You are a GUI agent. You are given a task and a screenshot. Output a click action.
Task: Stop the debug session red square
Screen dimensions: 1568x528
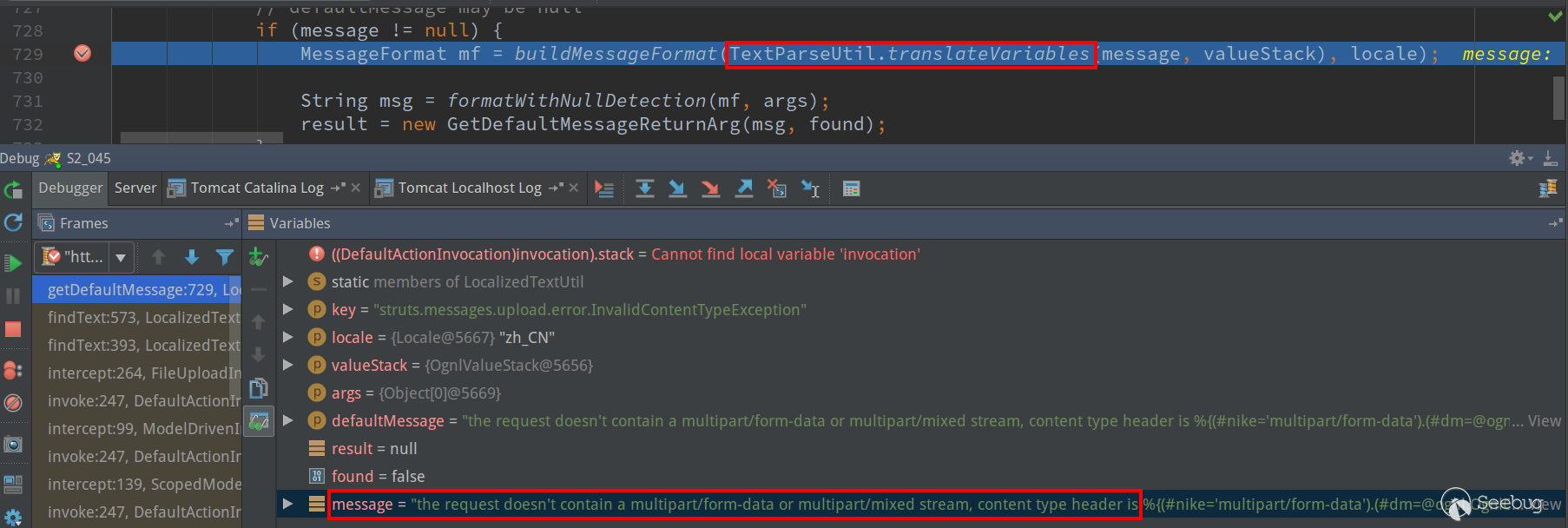tap(13, 329)
